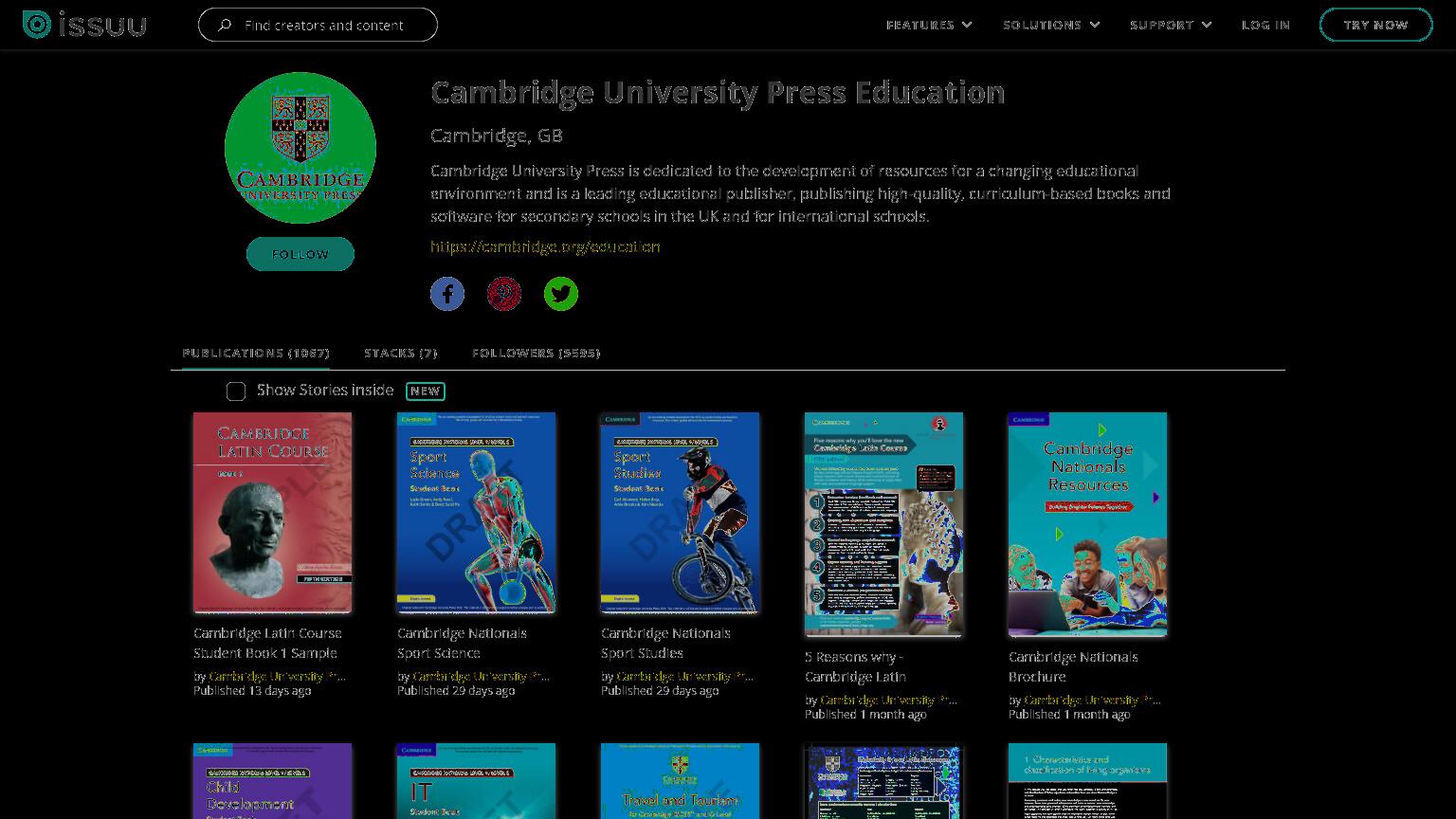Open the Sport Science book cover
This screenshot has width=1456, height=819.
[x=477, y=513]
